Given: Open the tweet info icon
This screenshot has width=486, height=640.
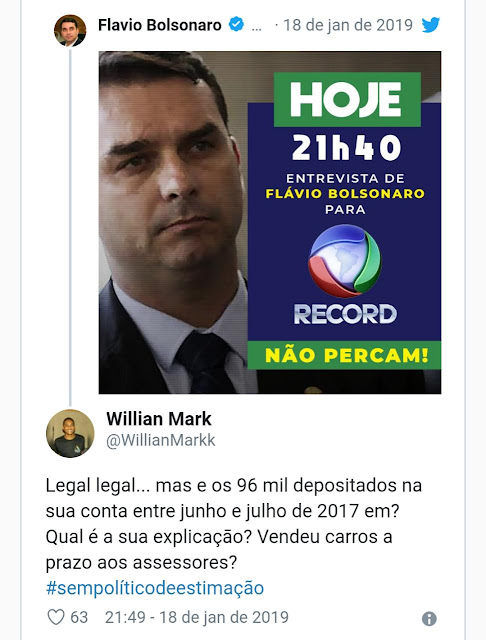Looking at the screenshot, I should point(429,618).
